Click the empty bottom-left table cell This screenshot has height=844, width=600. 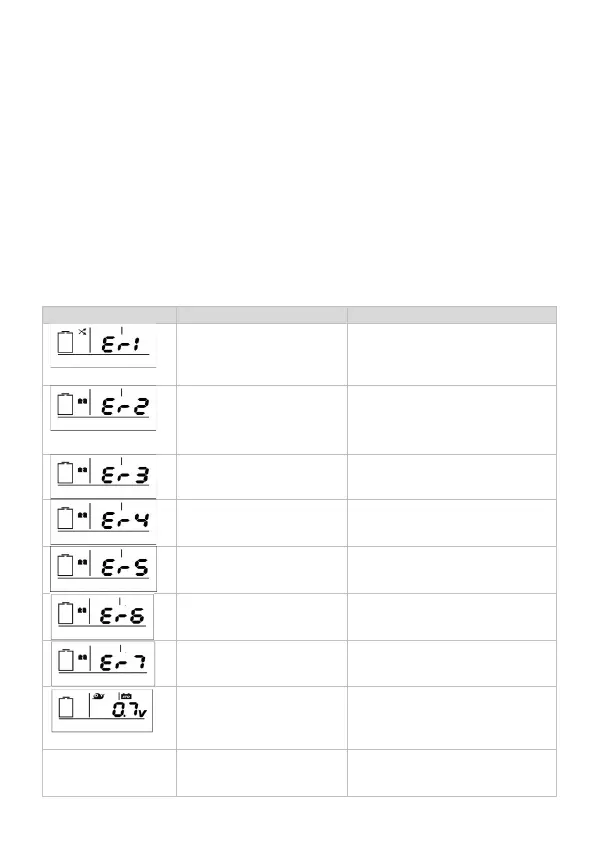coord(109,773)
